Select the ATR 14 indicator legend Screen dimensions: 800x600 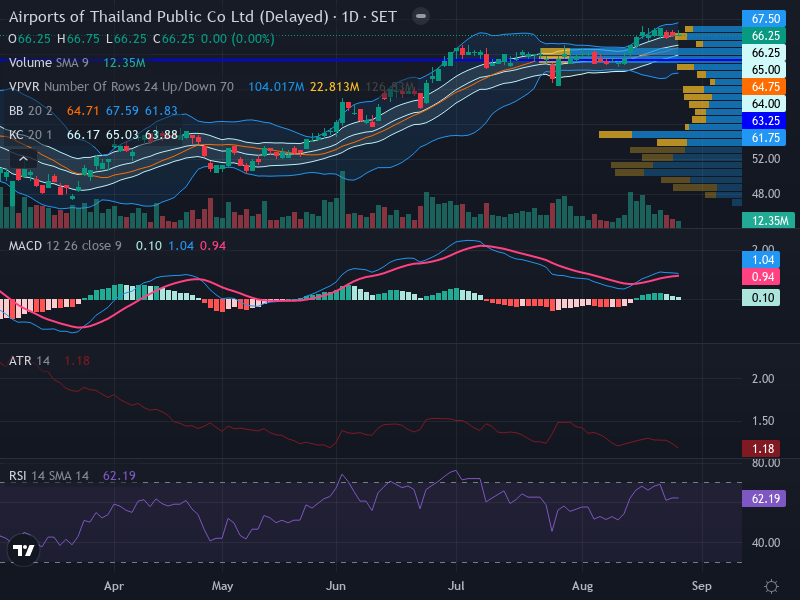coord(30,361)
